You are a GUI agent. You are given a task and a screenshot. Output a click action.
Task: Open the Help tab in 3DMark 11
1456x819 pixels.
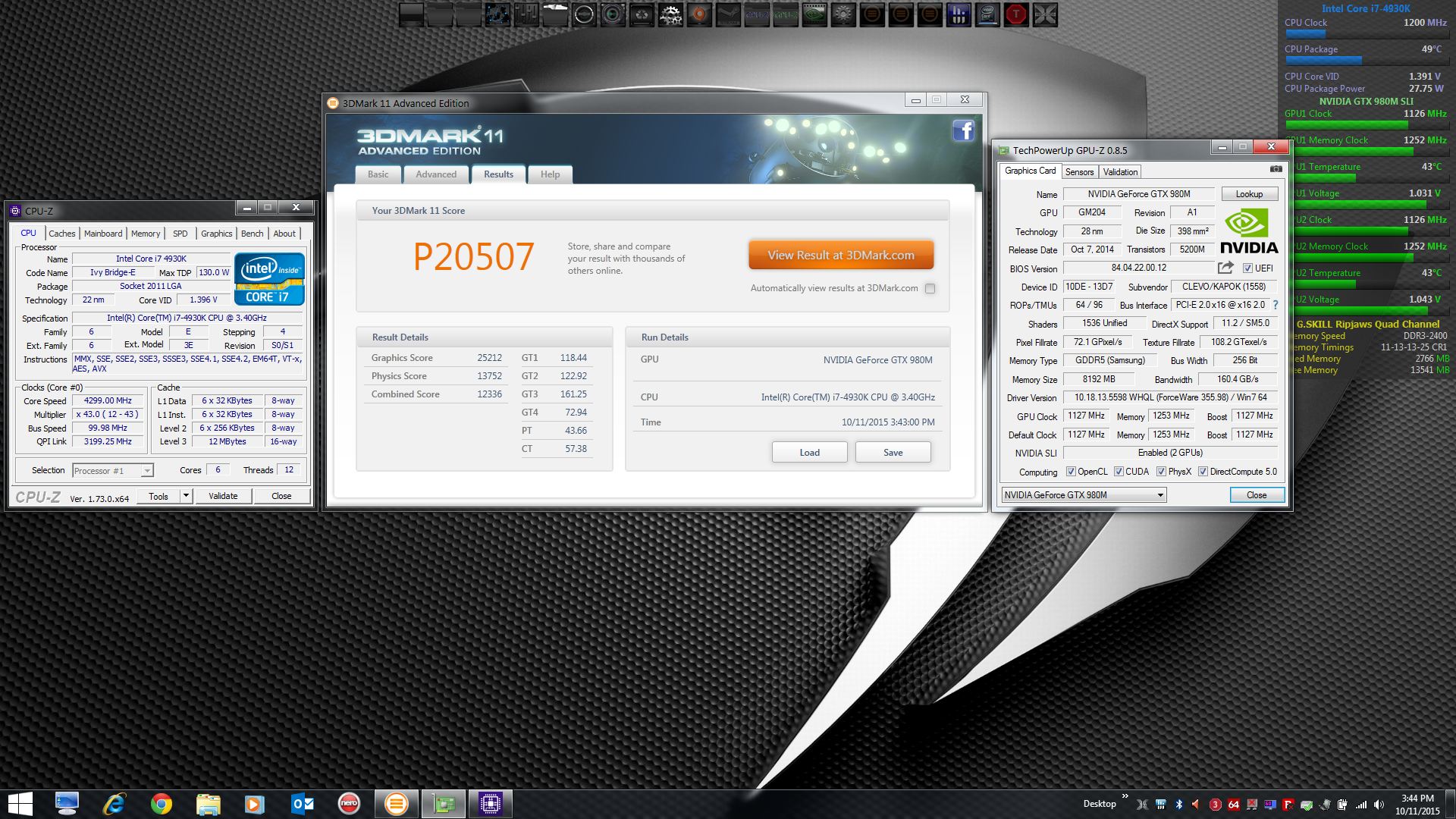tap(550, 174)
